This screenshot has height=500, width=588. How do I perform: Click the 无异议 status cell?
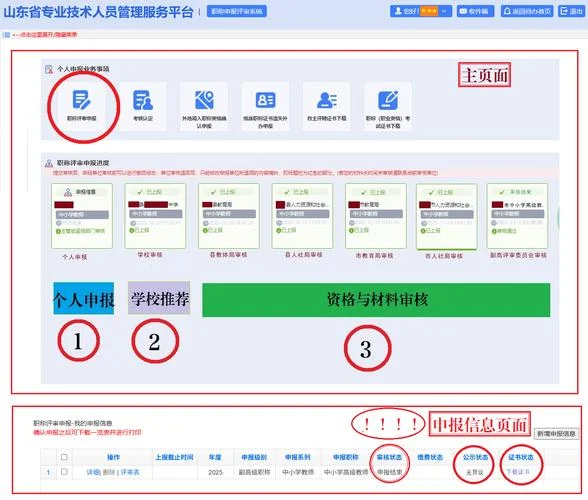(475, 472)
